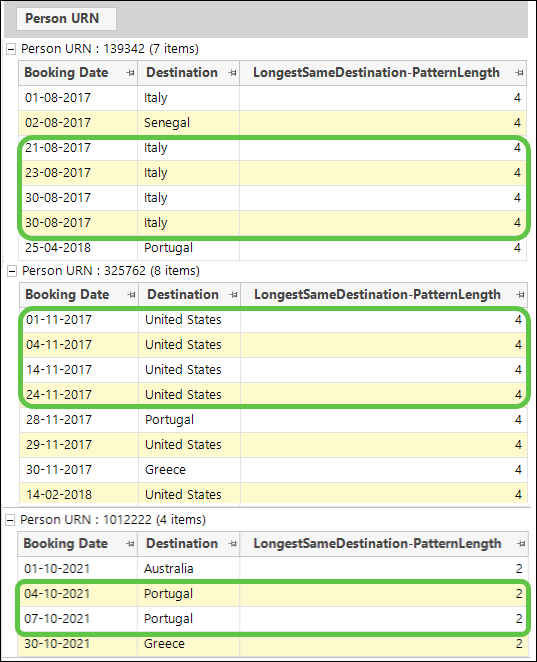Collapse Person URN 1012222 group
Image resolution: width=537 pixels, height=662 pixels.
tap(10, 520)
